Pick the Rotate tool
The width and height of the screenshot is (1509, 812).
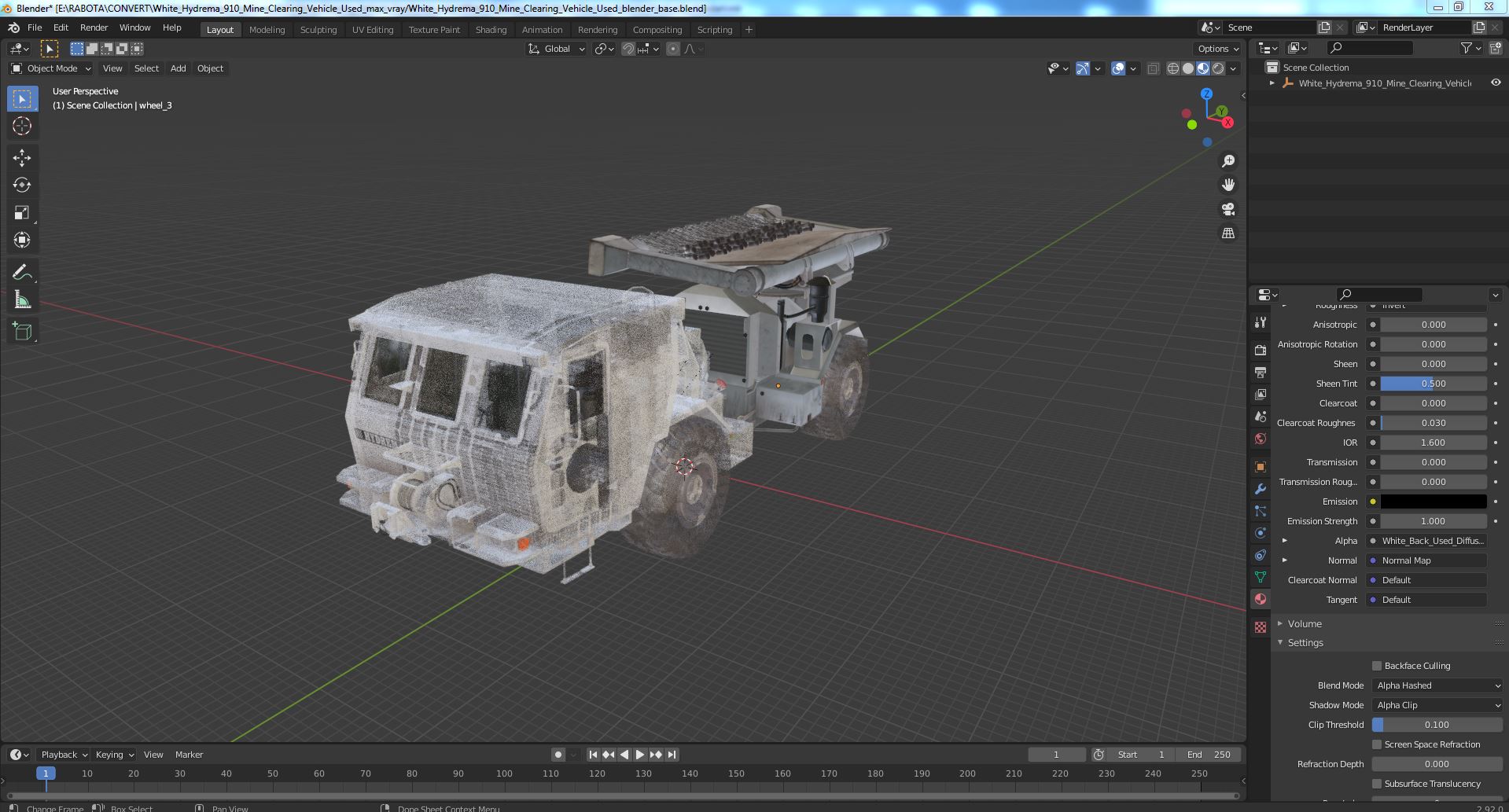click(22, 186)
